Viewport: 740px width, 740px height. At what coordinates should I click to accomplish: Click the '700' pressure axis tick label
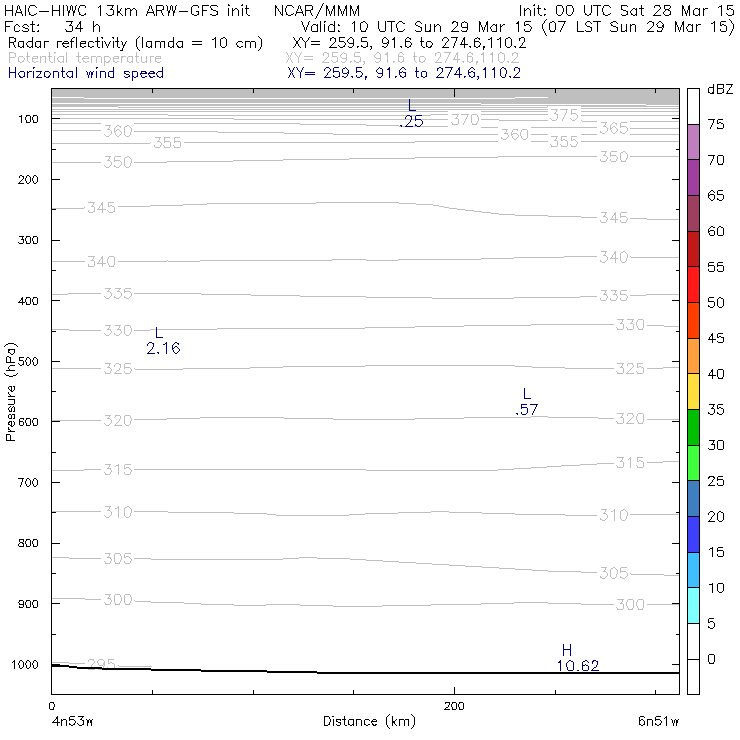tap(28, 483)
